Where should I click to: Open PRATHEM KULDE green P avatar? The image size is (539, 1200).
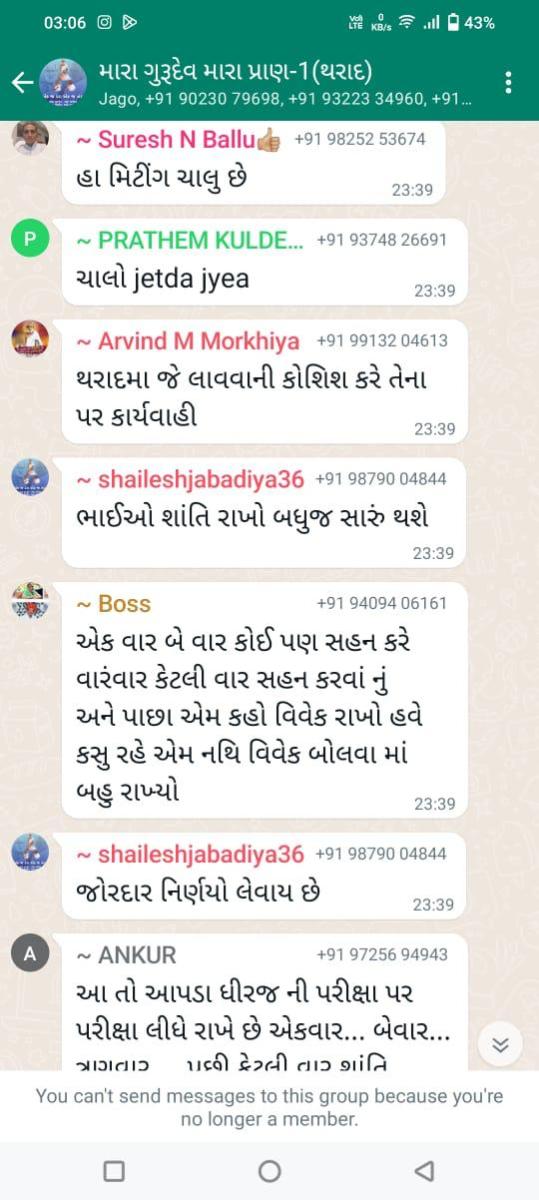pos(30,238)
